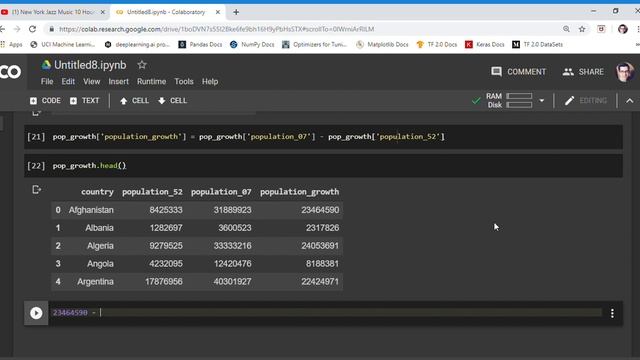The height and width of the screenshot is (360, 640).
Task: Click the population_07 column header
Action: pyautogui.click(x=221, y=192)
